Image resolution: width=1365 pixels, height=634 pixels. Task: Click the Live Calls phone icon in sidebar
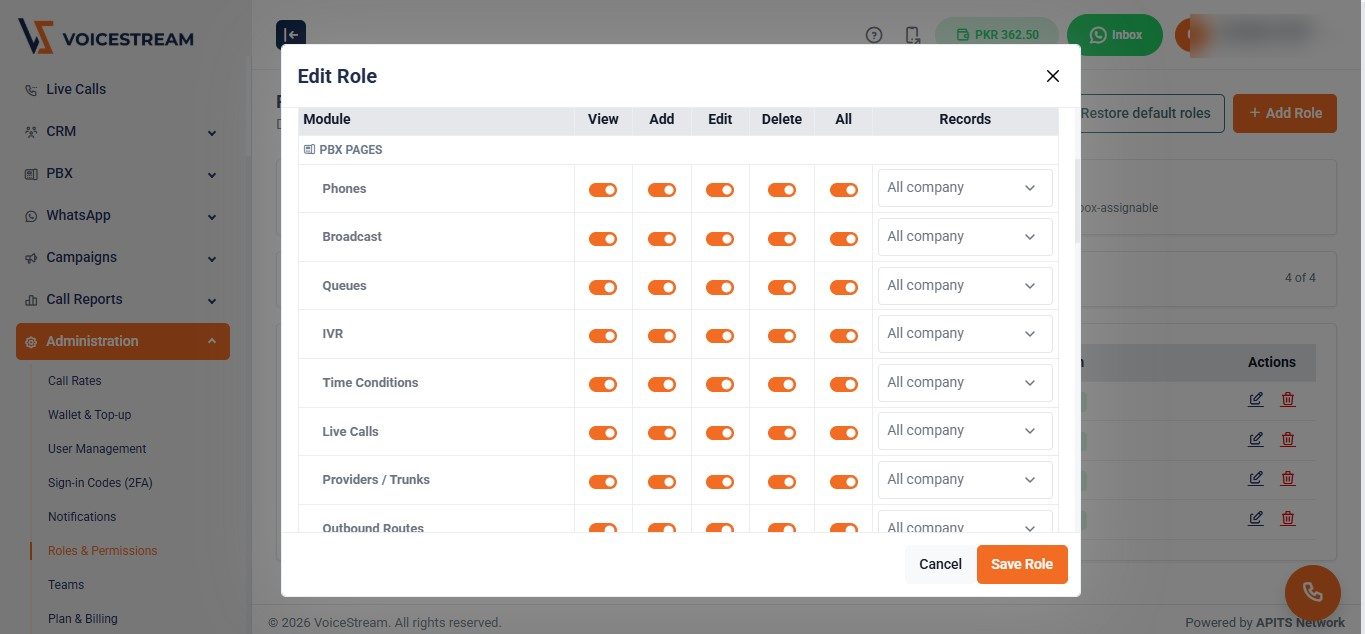pos(31,90)
